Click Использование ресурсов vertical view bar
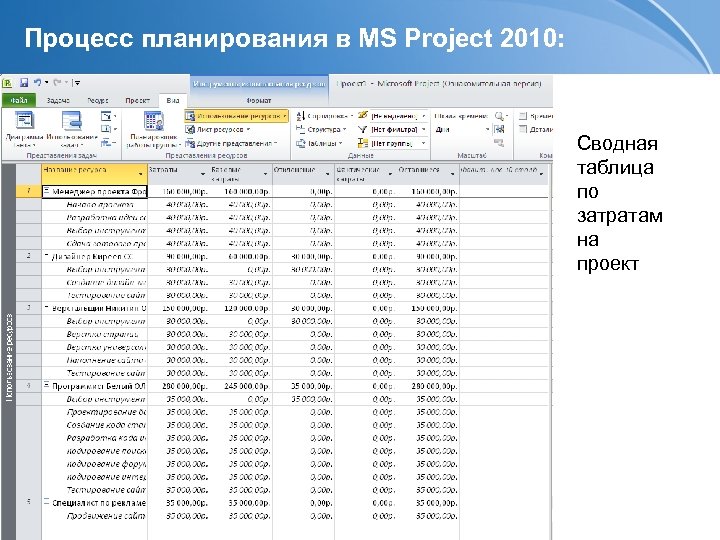The image size is (720, 540). [9, 358]
